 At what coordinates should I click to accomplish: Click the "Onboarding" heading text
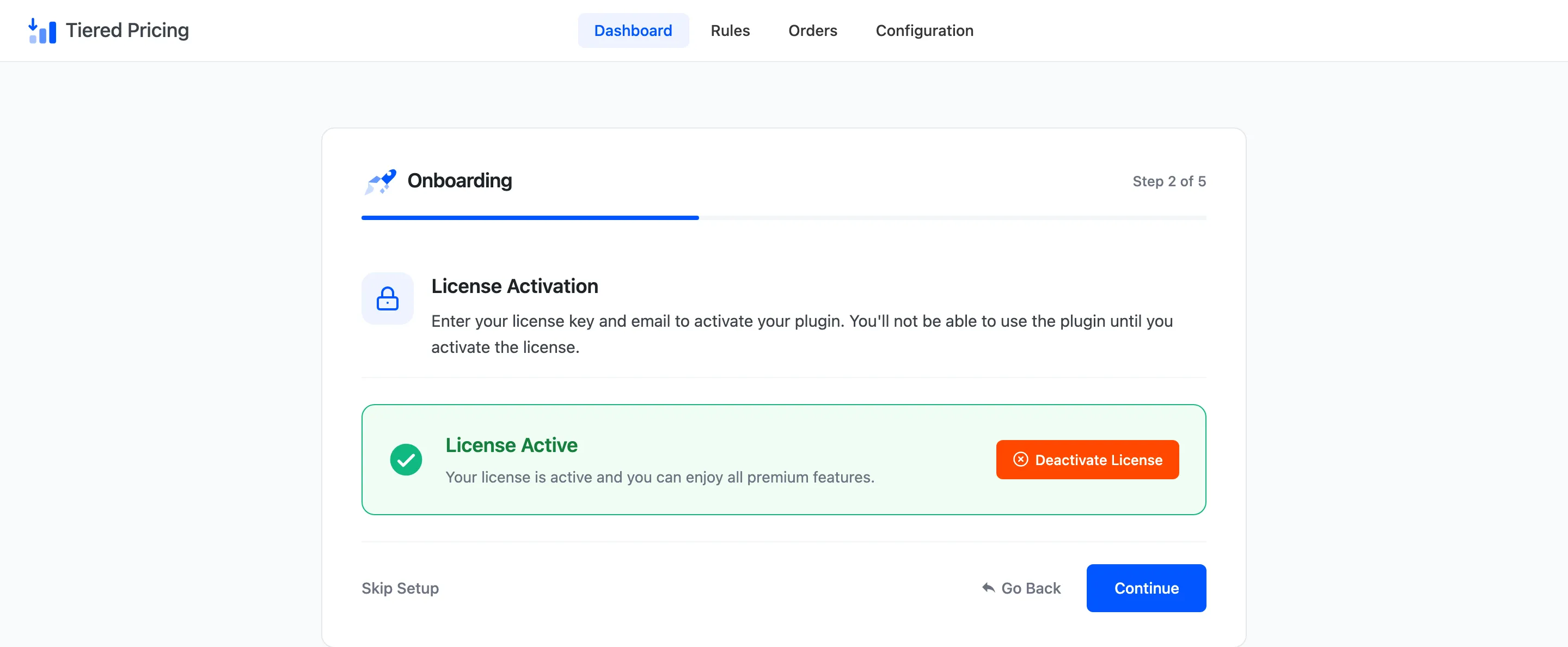tap(460, 181)
